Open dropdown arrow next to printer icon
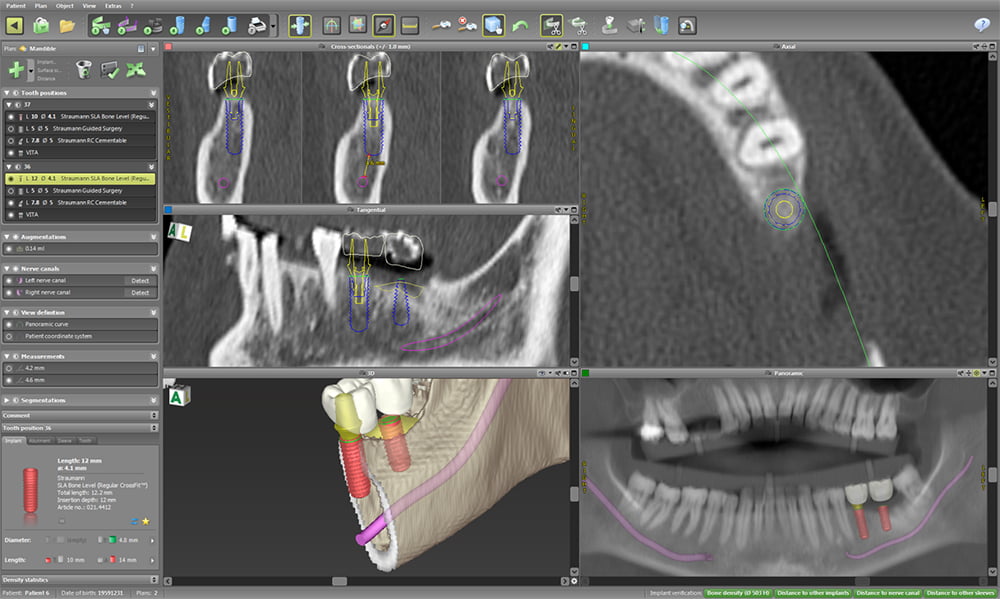Image resolution: width=1000 pixels, height=599 pixels. 273,25
